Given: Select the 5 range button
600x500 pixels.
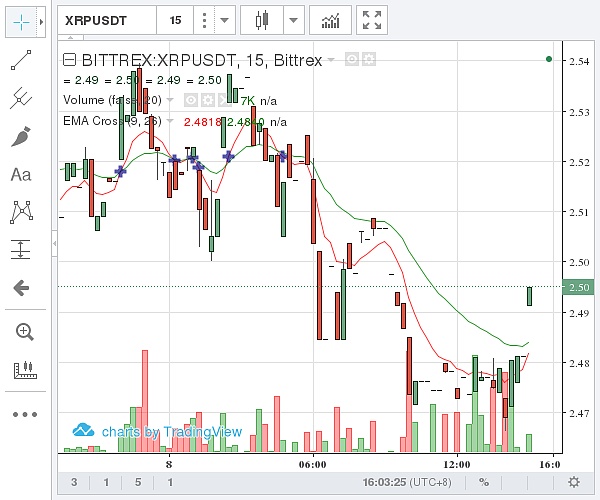Looking at the screenshot, I should 138,482.
